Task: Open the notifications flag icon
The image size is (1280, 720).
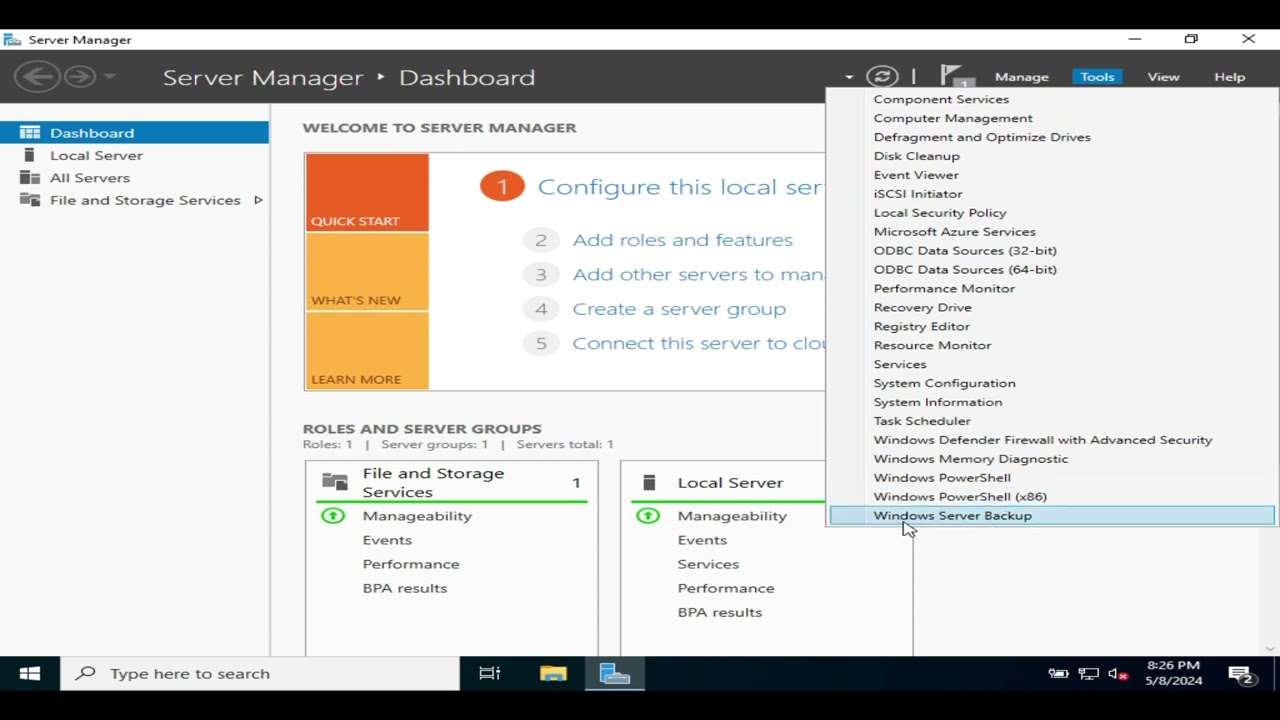Action: click(x=954, y=76)
